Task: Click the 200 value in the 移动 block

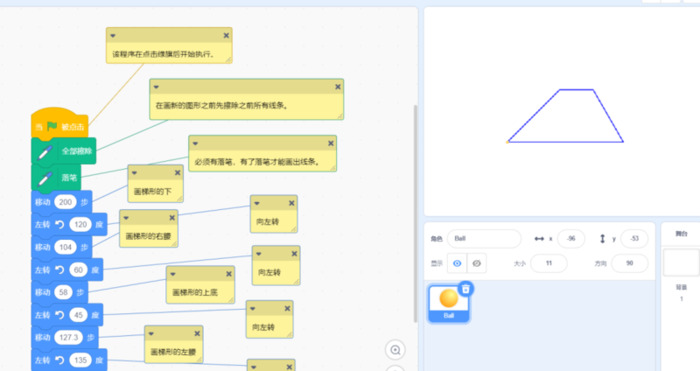Action: coord(66,202)
